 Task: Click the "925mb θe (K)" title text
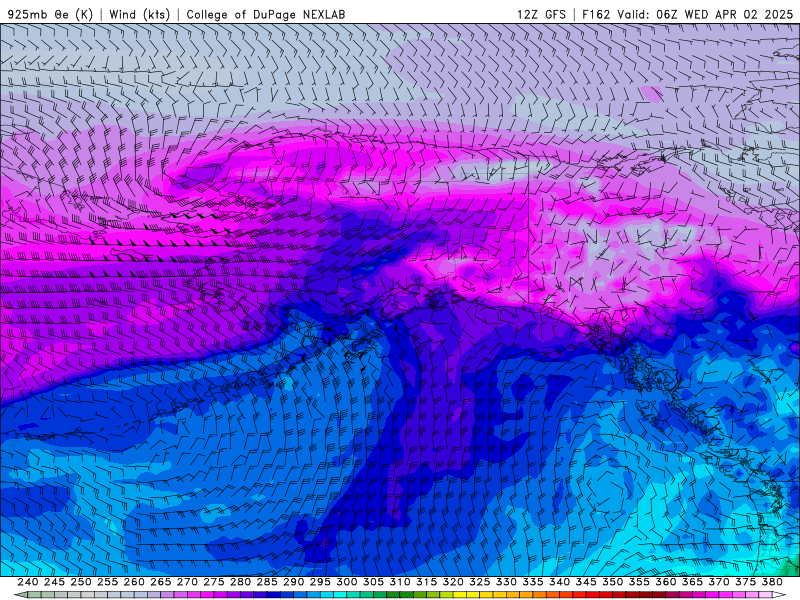click(50, 14)
